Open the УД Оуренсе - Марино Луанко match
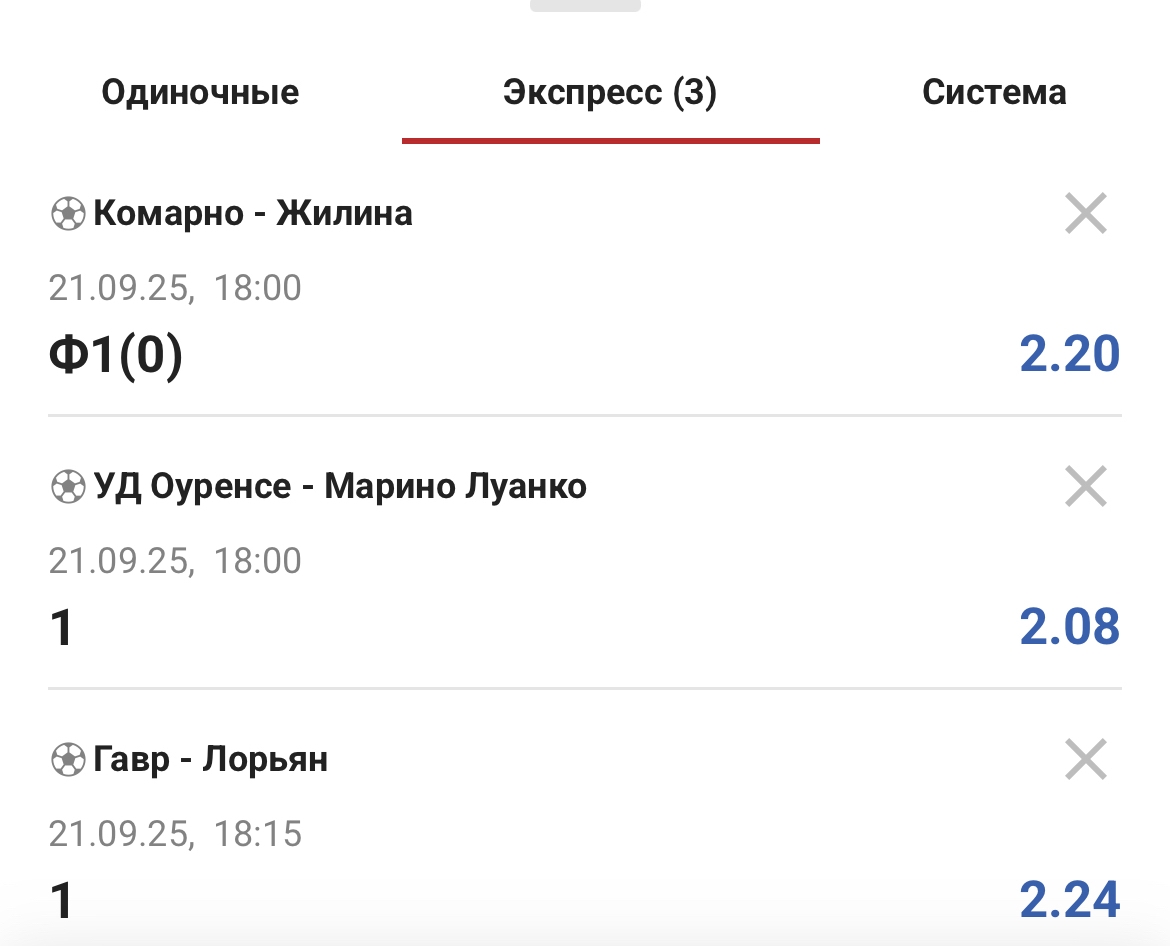This screenshot has height=946, width=1170. point(340,487)
